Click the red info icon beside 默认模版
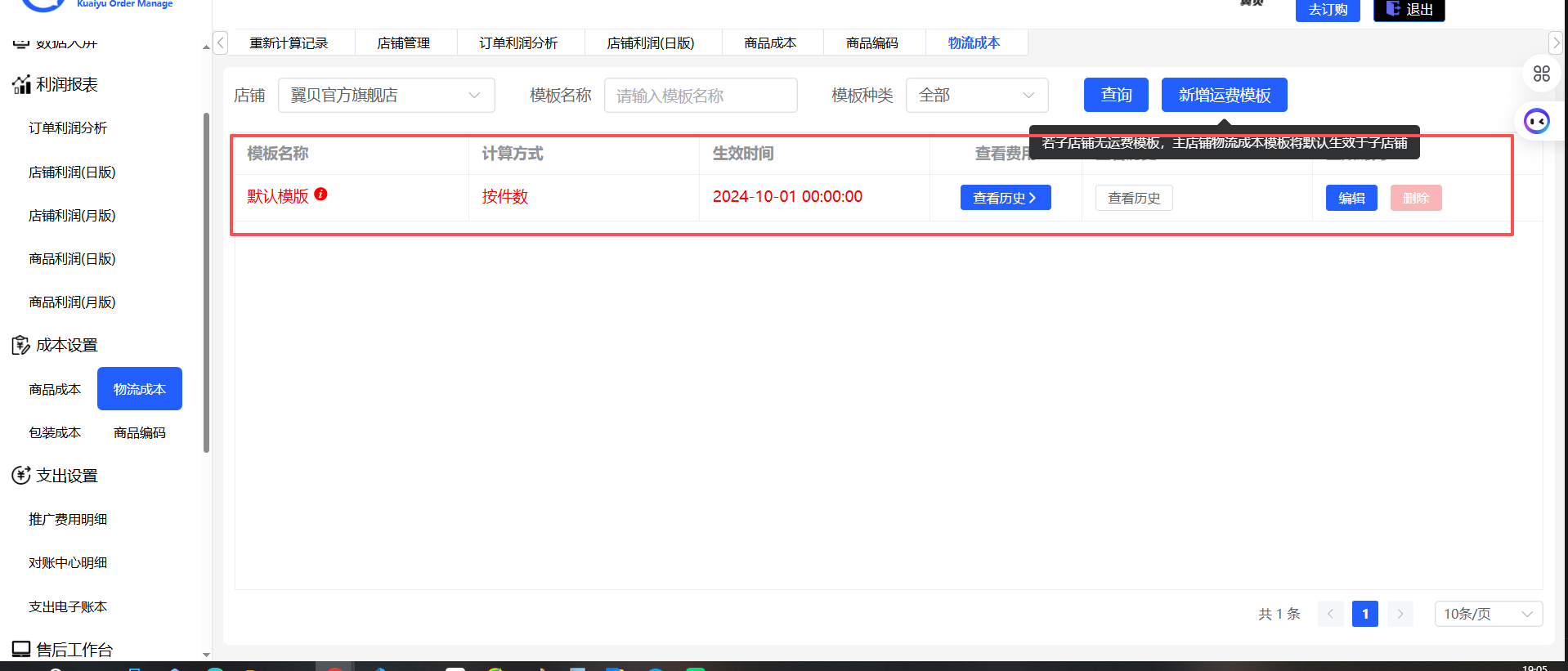Image resolution: width=1568 pixels, height=671 pixels. click(320, 195)
